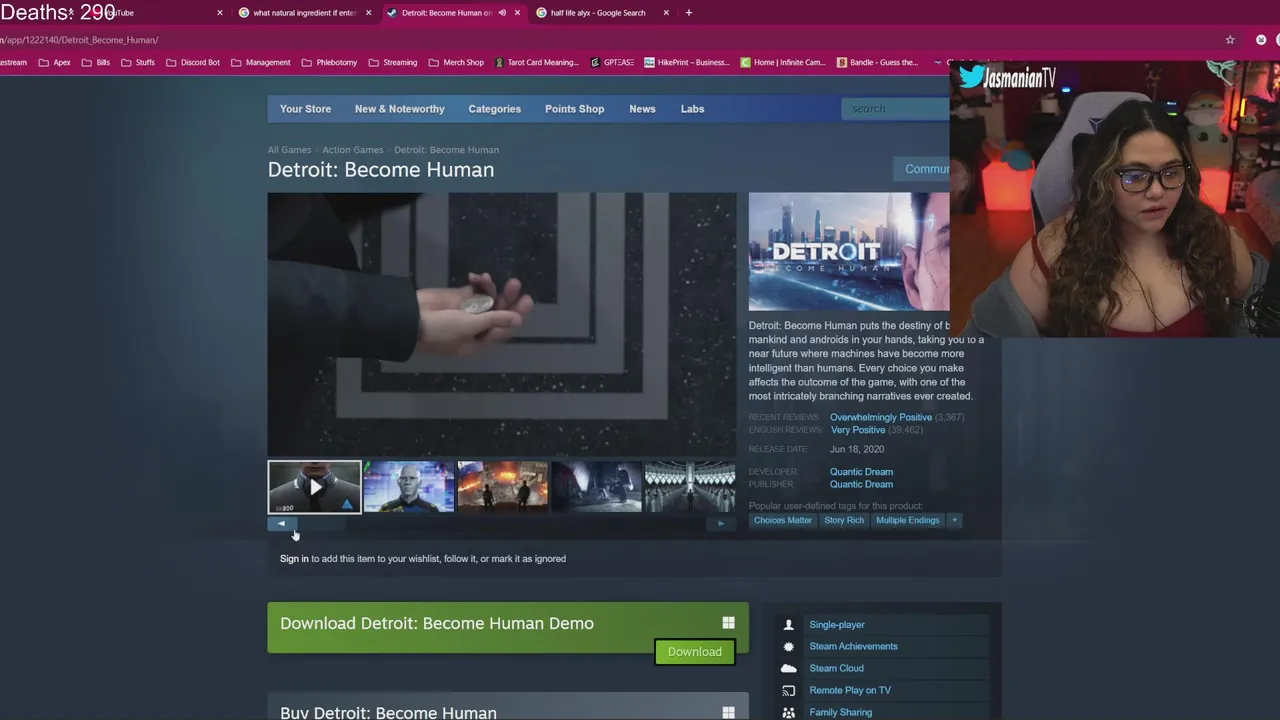1280x720 pixels.
Task: Click the Single-player person icon
Action: coord(788,625)
